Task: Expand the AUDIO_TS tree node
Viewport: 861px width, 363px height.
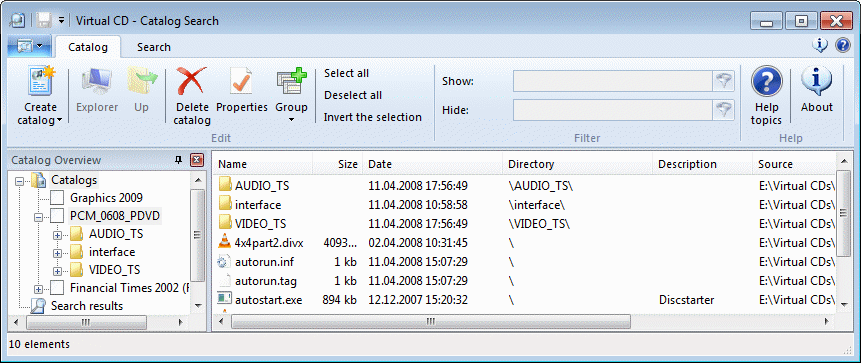Action: click(57, 234)
